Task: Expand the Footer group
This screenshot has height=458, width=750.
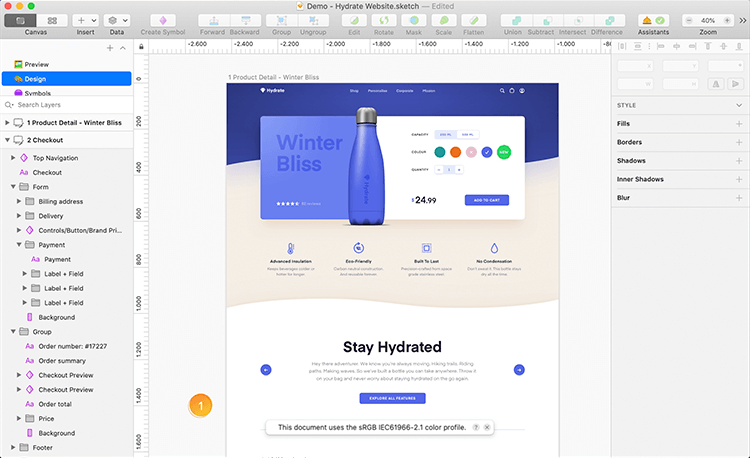Action: (x=13, y=447)
